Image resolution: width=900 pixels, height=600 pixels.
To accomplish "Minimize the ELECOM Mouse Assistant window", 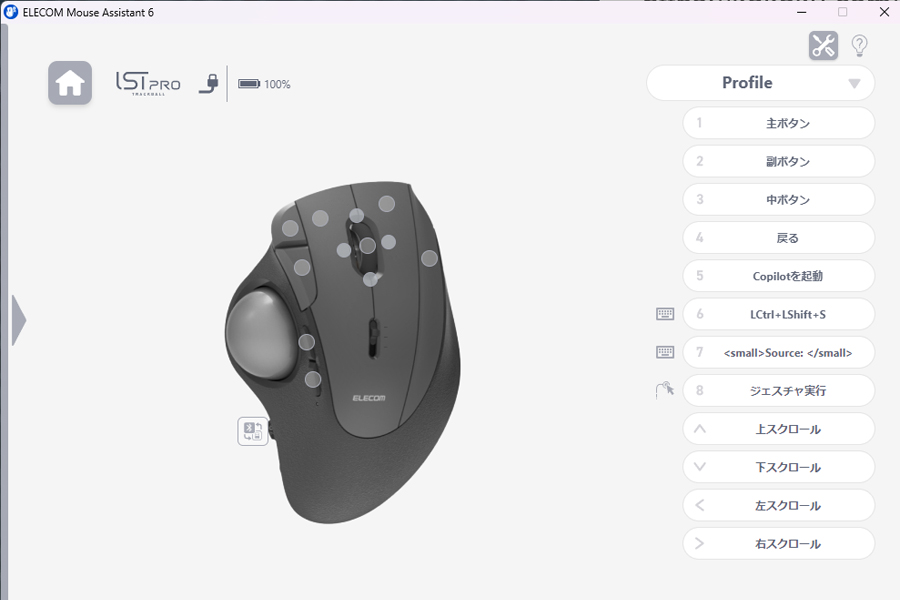I will coord(801,12).
